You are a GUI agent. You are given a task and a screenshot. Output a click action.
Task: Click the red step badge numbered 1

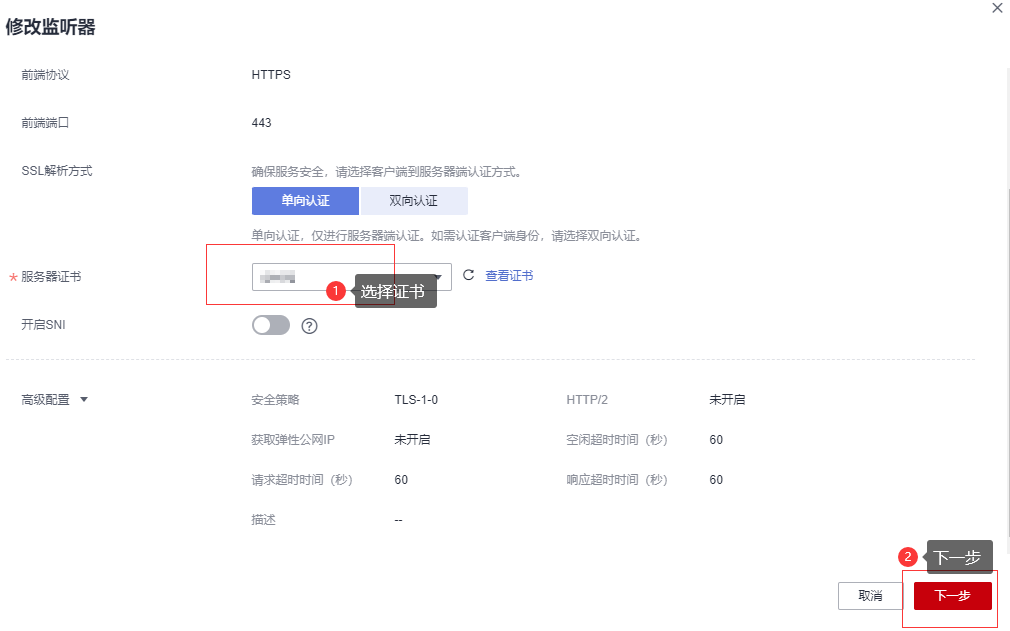pyautogui.click(x=336, y=291)
